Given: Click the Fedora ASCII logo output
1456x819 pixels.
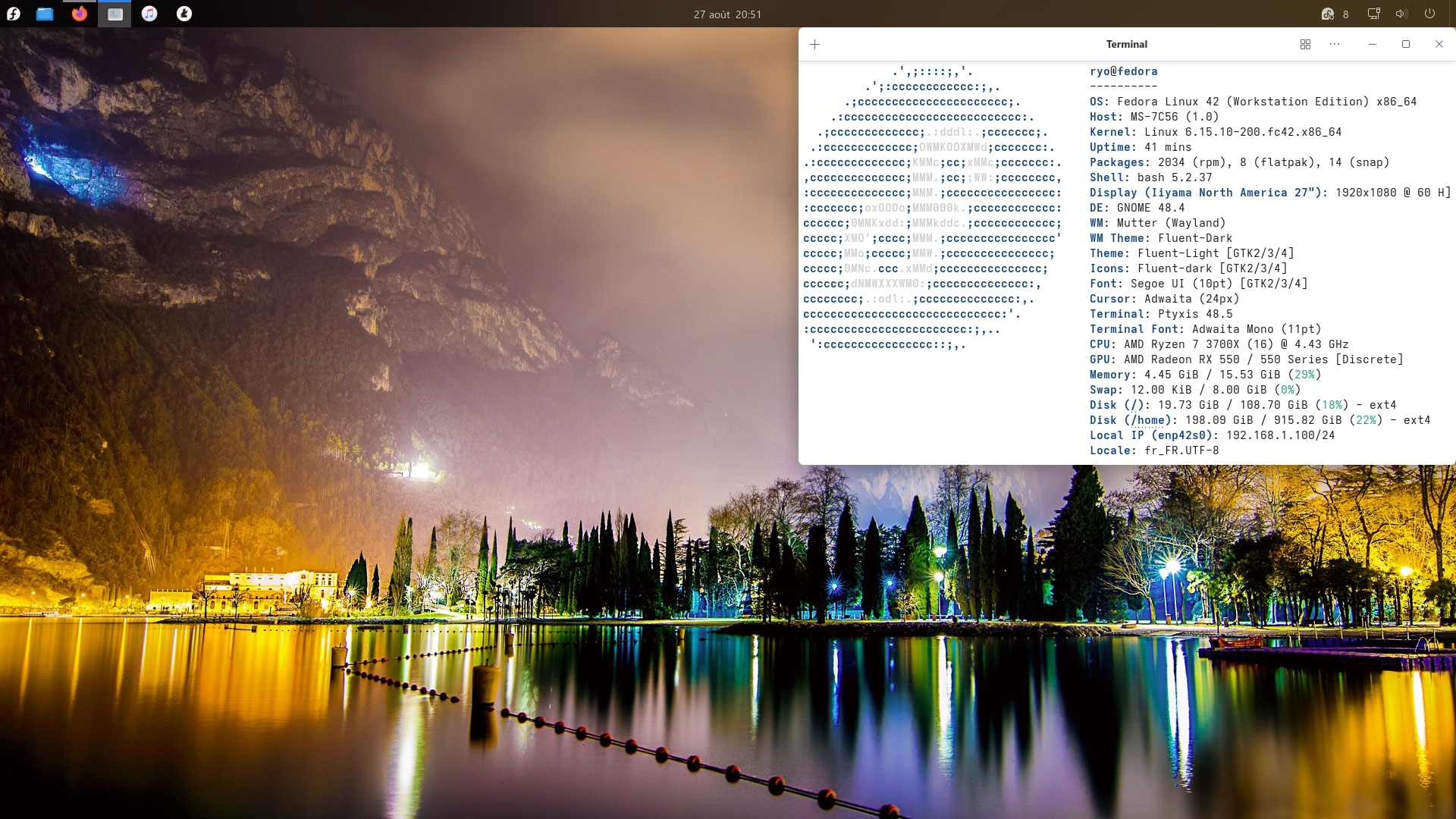Looking at the screenshot, I should (x=933, y=208).
